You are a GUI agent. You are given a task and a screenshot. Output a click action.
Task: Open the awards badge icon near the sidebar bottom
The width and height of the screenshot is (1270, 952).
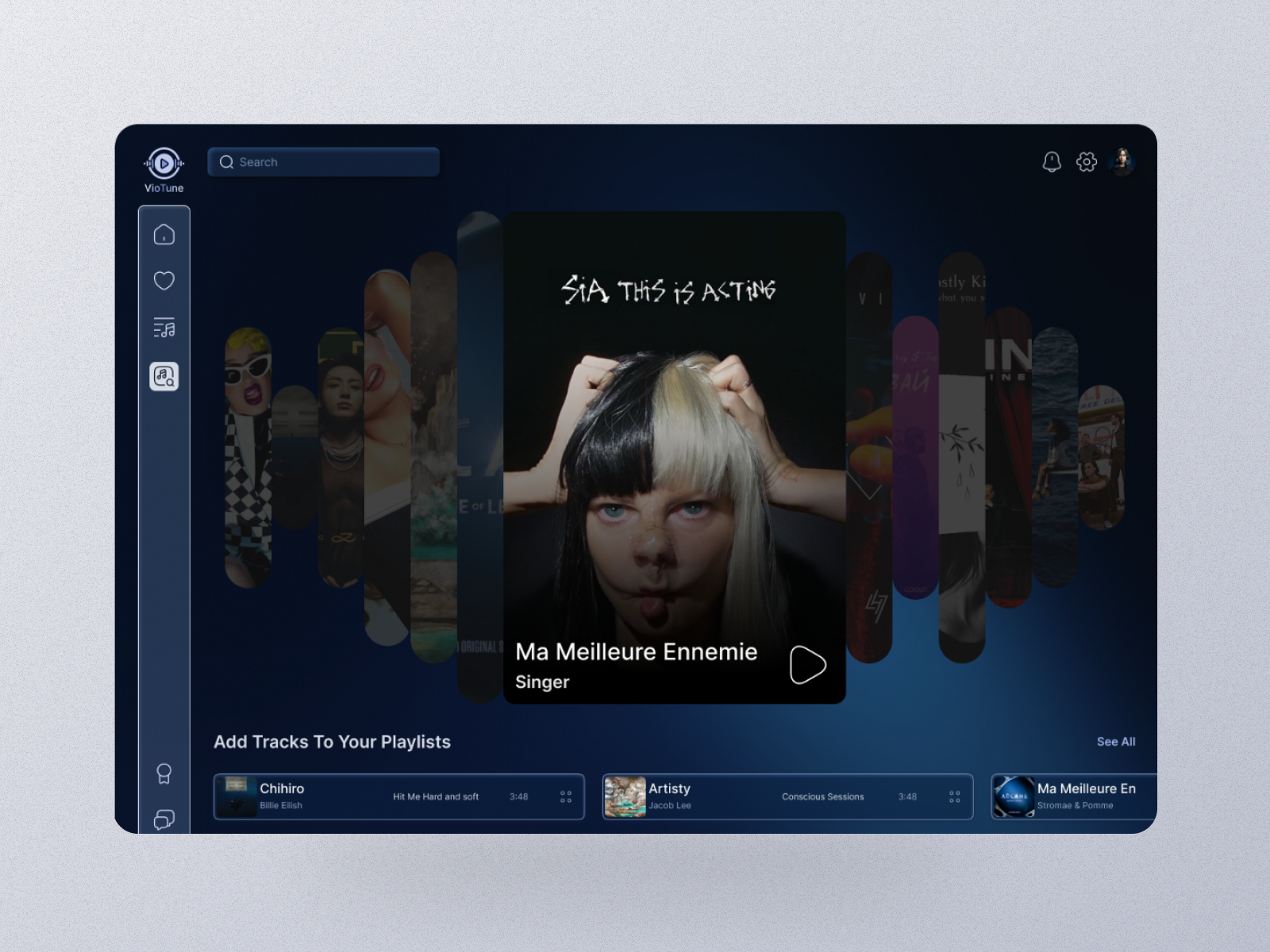point(164,773)
